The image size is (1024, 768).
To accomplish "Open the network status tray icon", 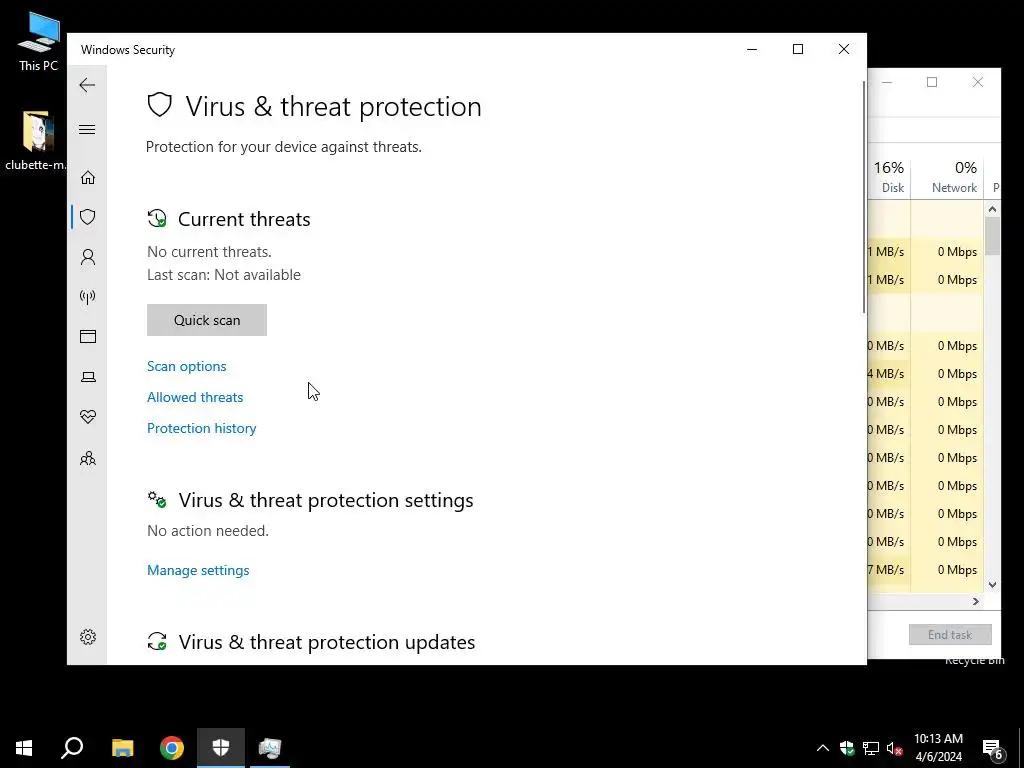I will click(871, 748).
